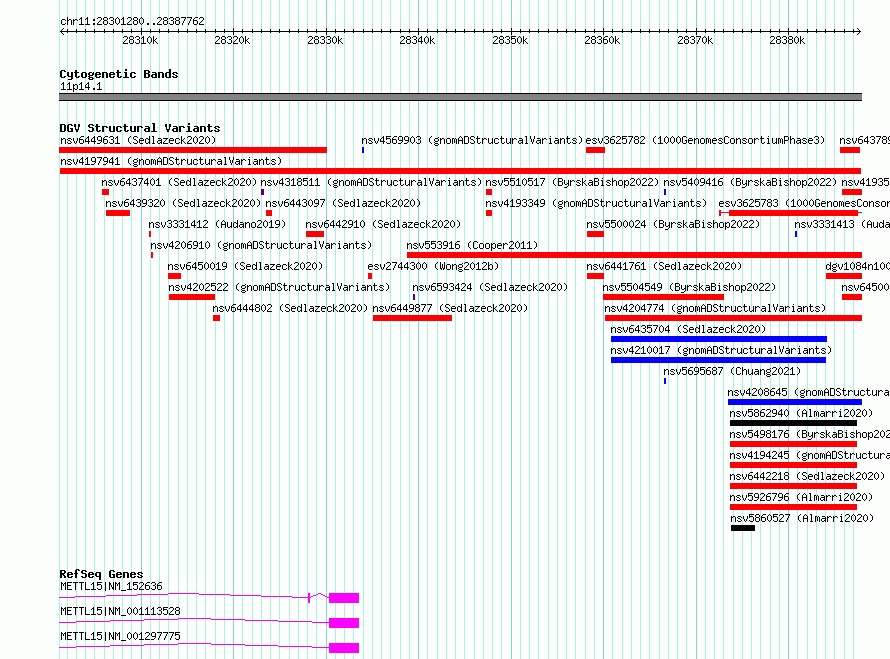Image resolution: width=890 pixels, height=659 pixels.
Task: Click the 28310k ruler tick label
Action: pyautogui.click(x=140, y=40)
